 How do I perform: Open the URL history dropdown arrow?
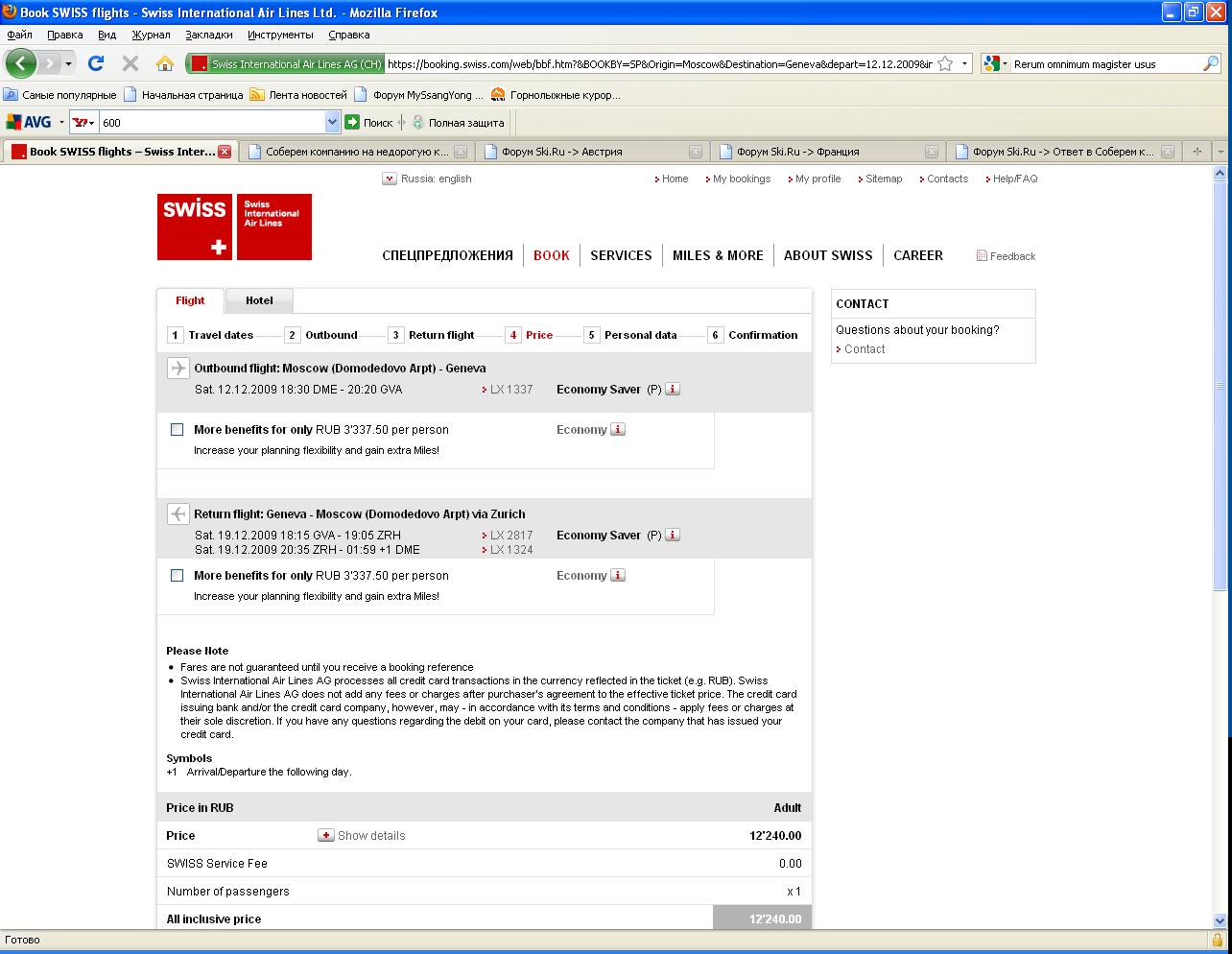pos(964,63)
